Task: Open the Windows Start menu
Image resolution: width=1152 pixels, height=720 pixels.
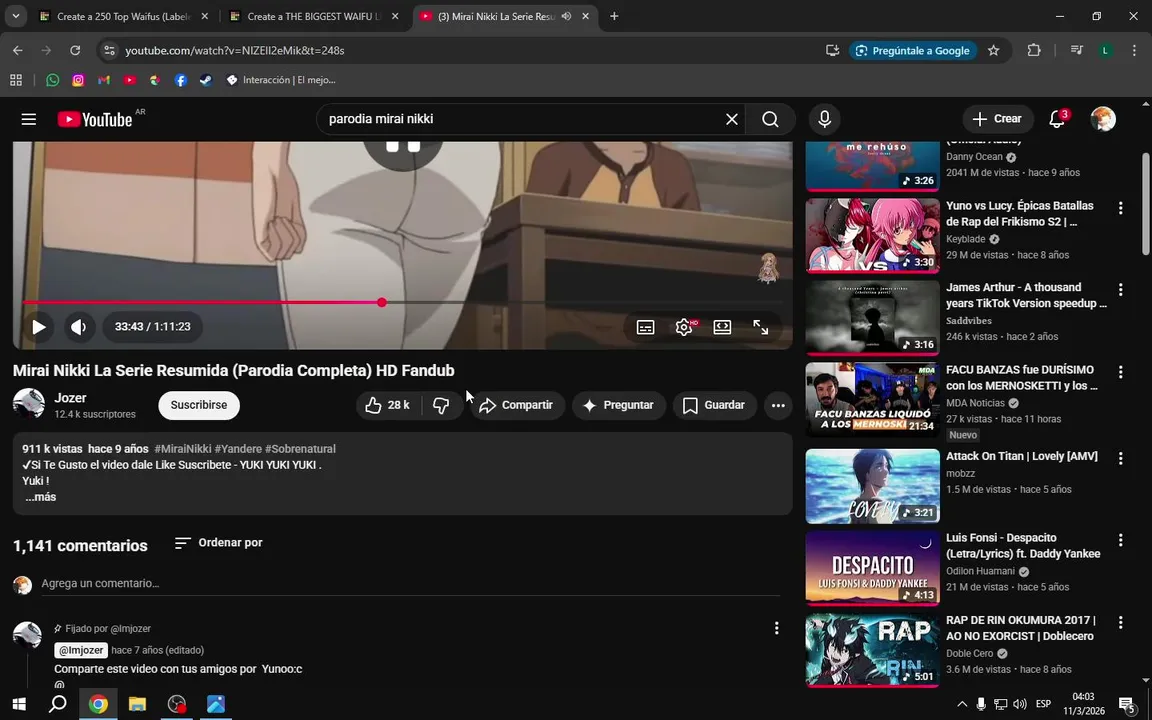Action: [19, 704]
